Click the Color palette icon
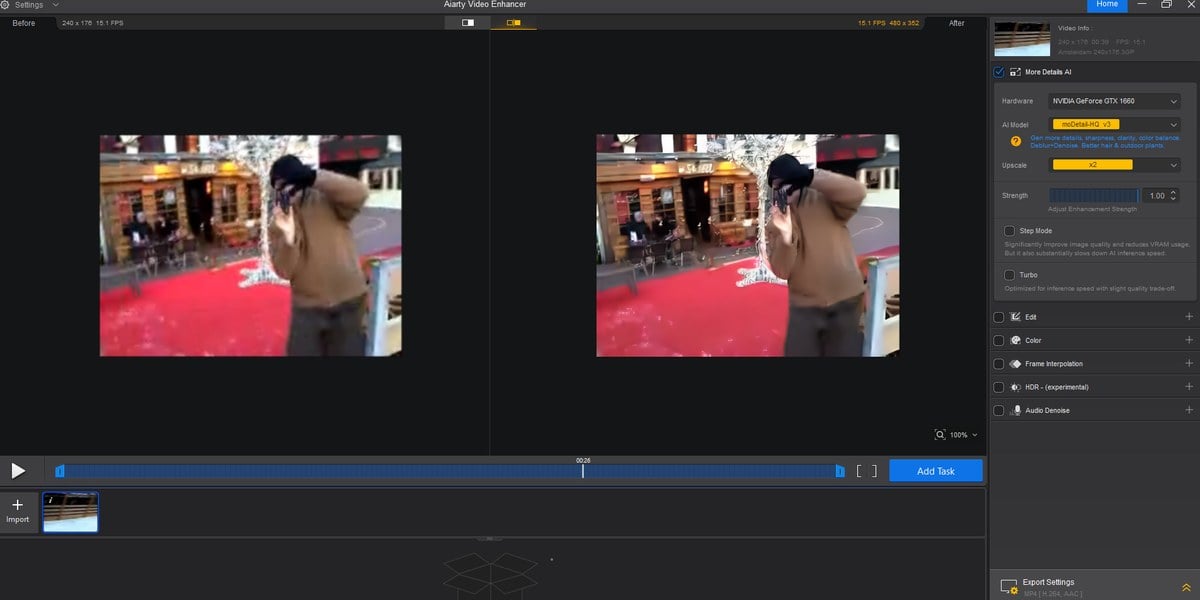 pyautogui.click(x=1015, y=340)
